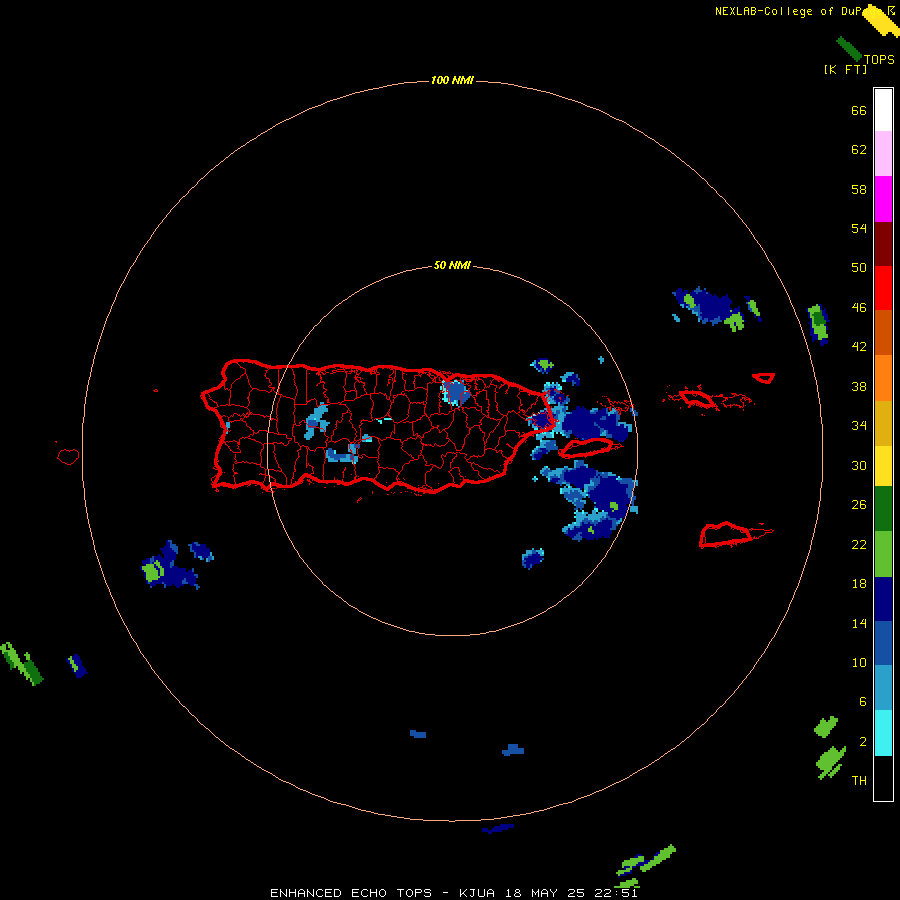Pick the light blue swatch between 10 and 6
The image size is (900, 900).
coord(883,688)
